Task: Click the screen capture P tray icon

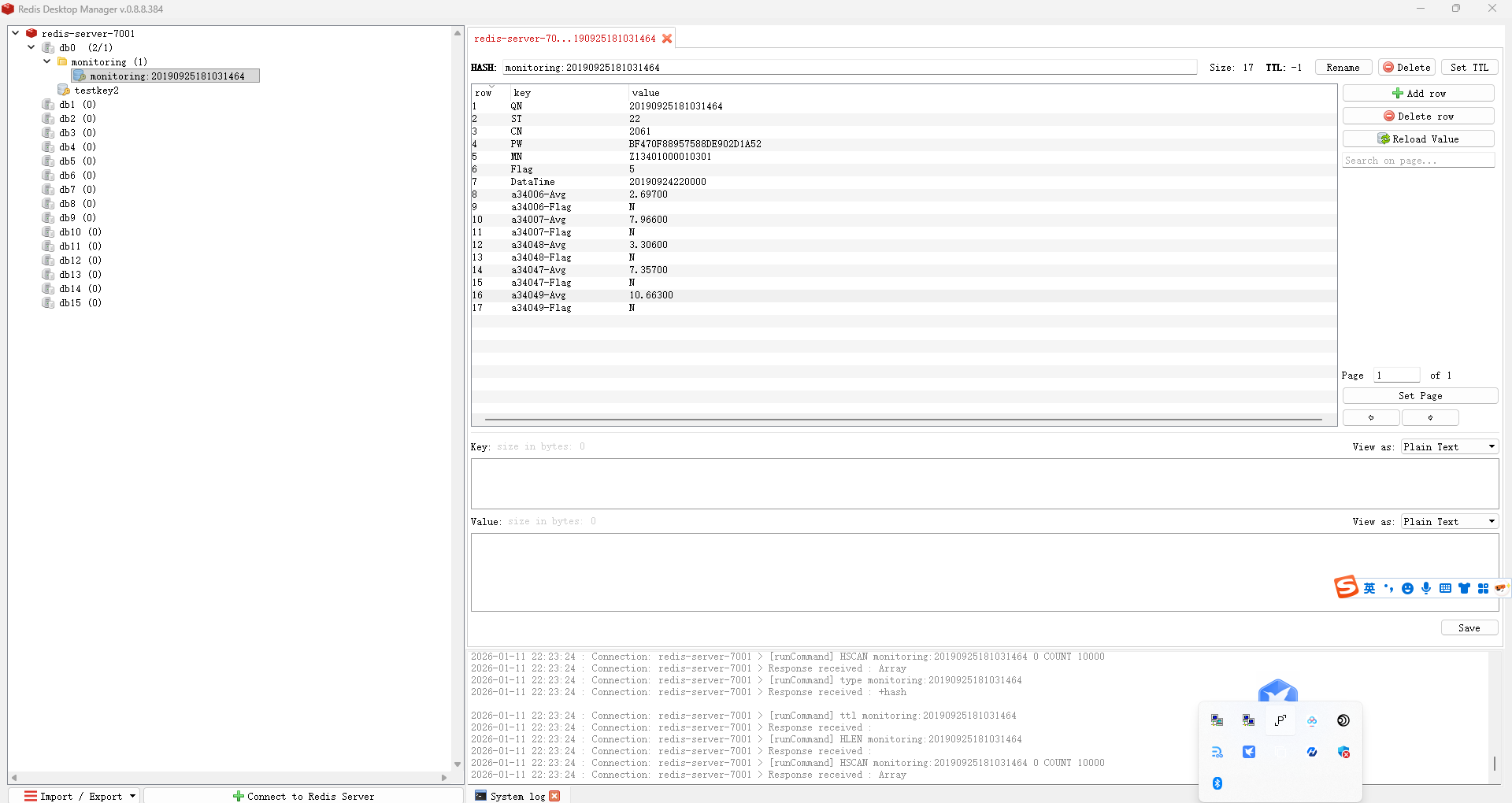Action: [x=1280, y=720]
